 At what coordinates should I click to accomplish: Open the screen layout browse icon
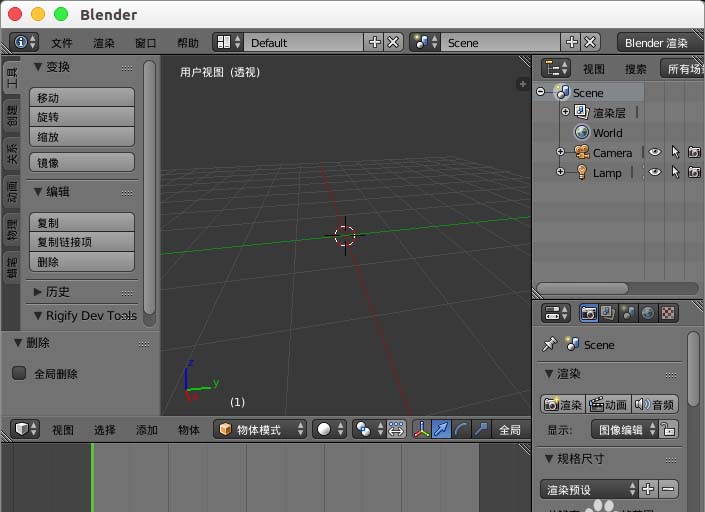tap(228, 42)
